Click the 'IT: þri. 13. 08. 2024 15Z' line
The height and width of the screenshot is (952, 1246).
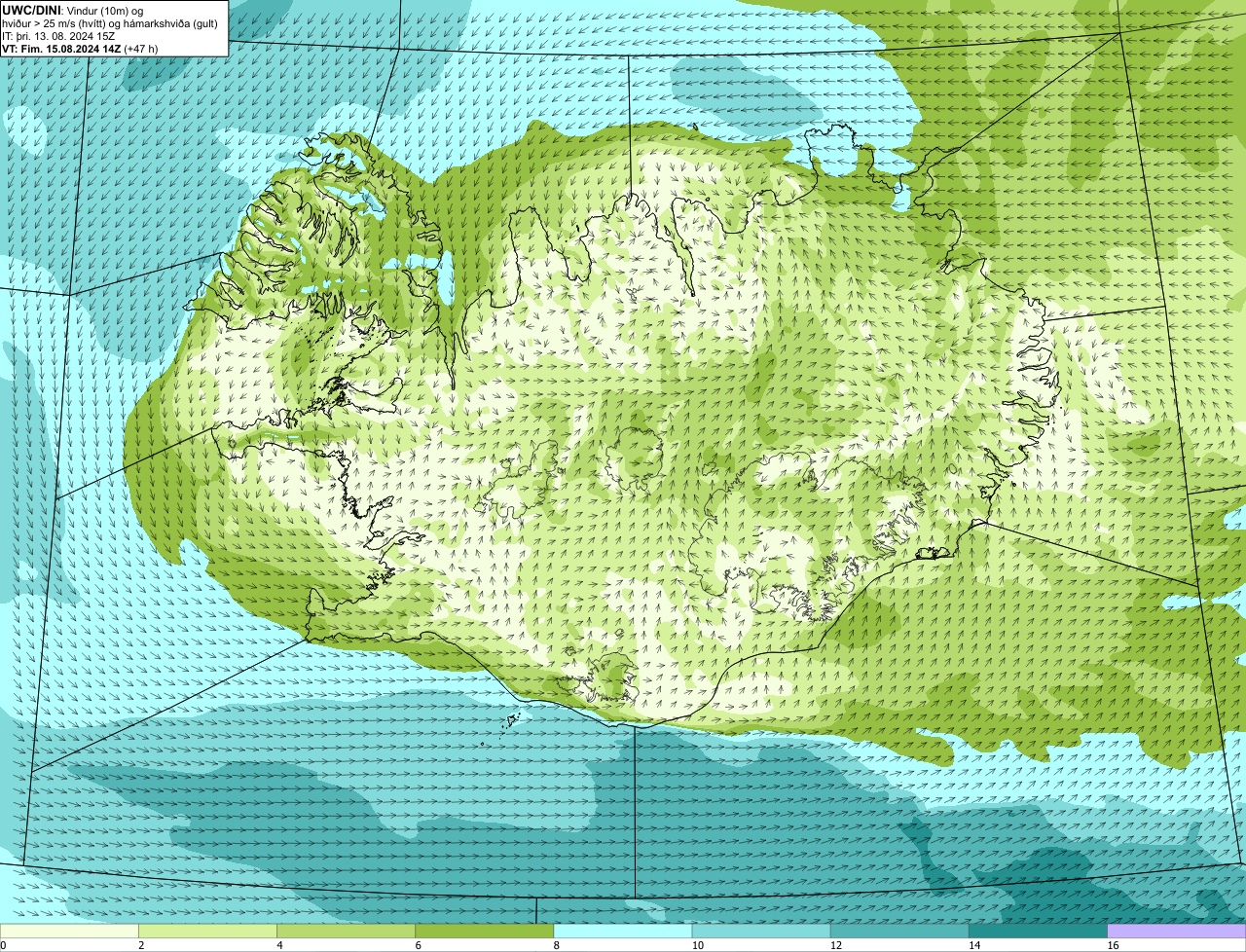click(58, 36)
